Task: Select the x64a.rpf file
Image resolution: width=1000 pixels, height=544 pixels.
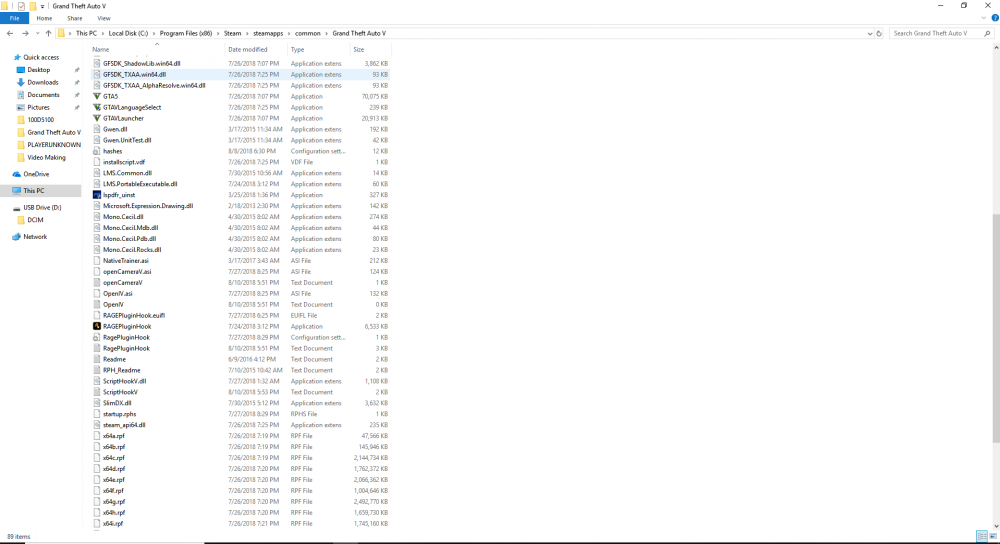Action: 114,436
